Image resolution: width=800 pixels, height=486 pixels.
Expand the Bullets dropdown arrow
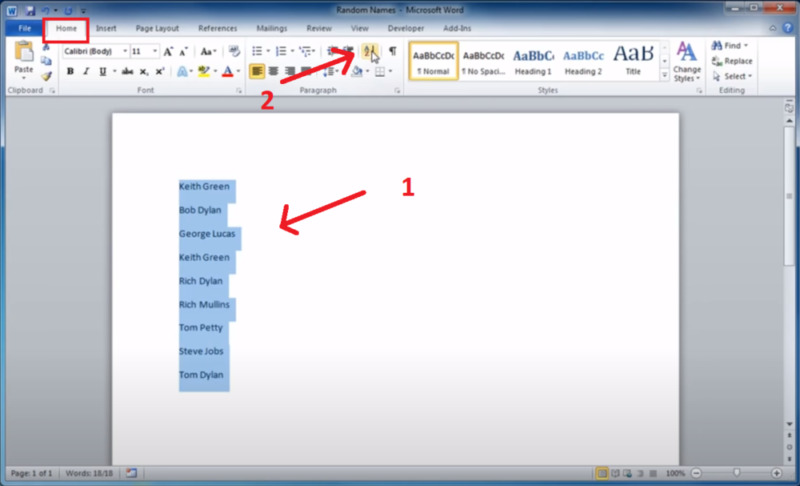268,51
